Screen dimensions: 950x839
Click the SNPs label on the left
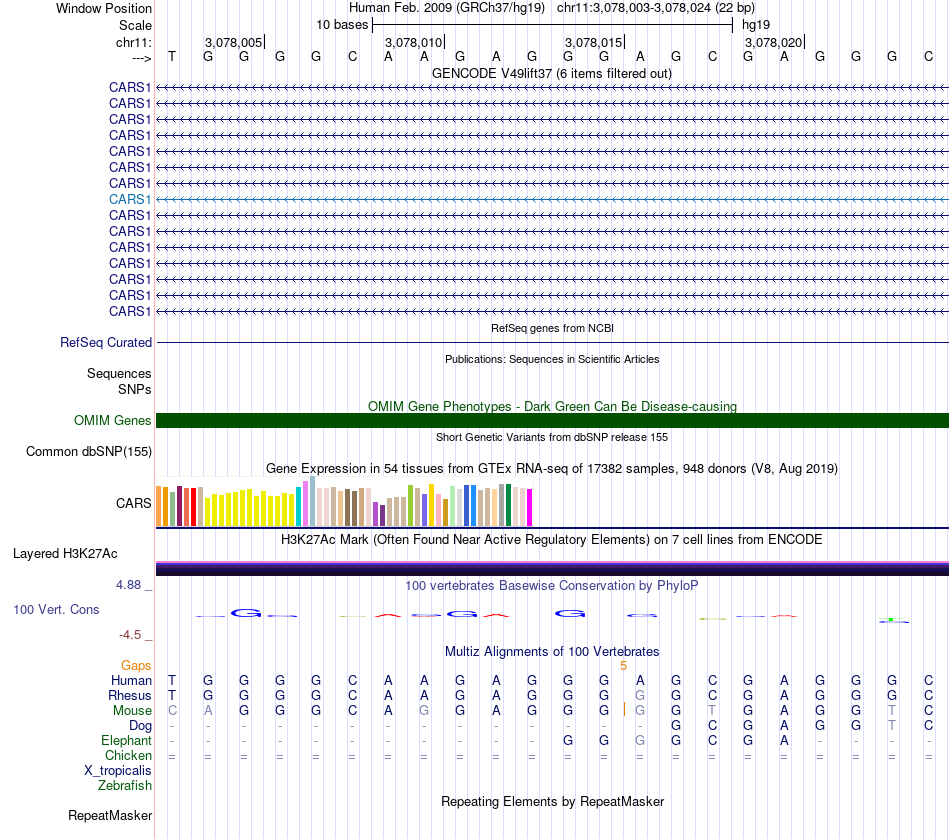click(x=135, y=390)
